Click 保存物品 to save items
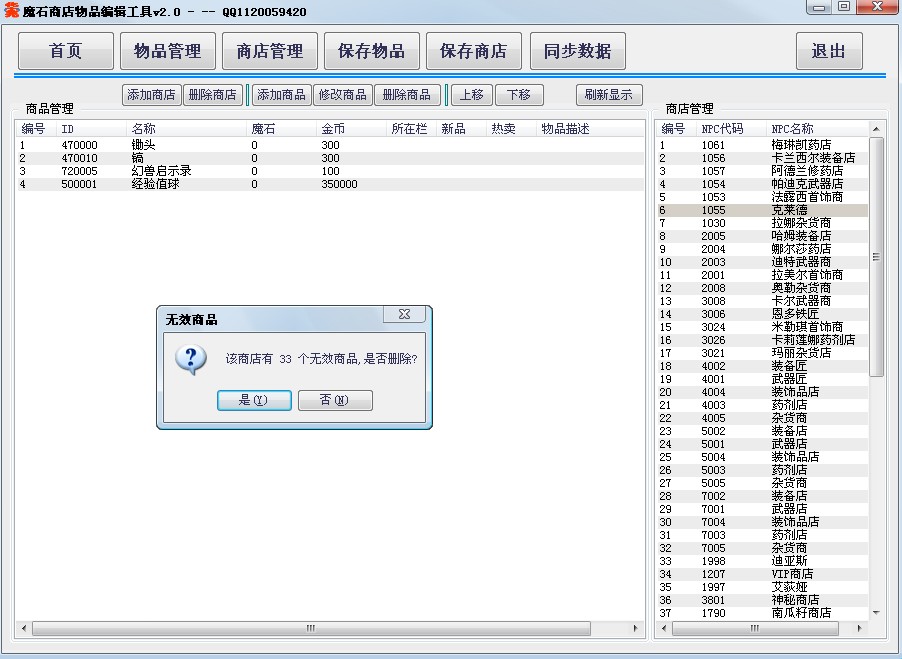Image resolution: width=902 pixels, height=659 pixels. (x=372, y=51)
